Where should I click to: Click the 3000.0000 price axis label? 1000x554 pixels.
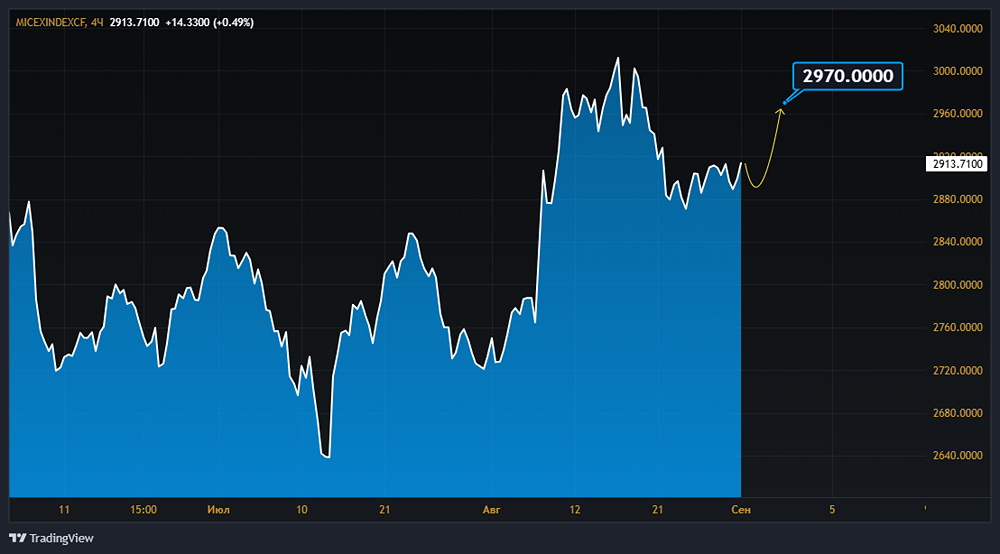pyautogui.click(x=957, y=71)
